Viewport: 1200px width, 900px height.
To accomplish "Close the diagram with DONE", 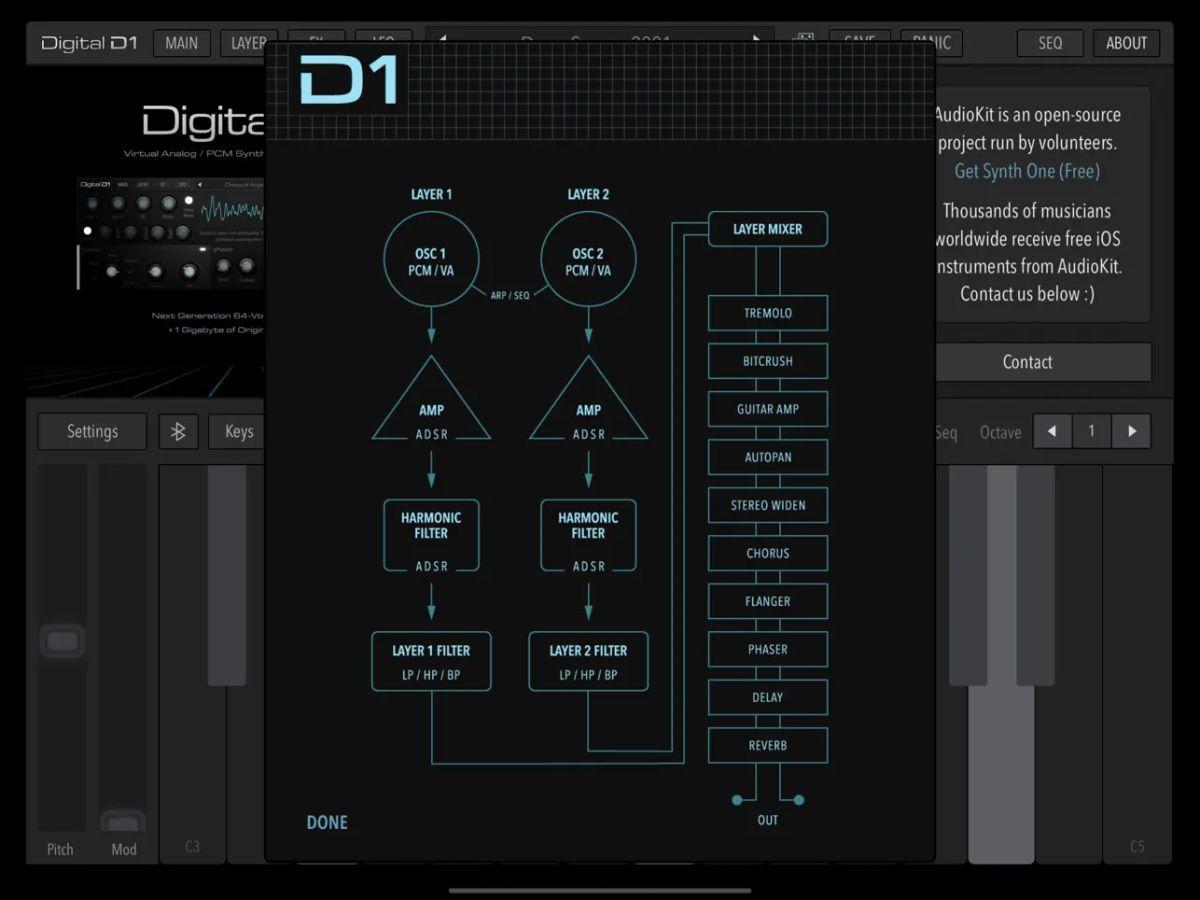I will (x=327, y=822).
